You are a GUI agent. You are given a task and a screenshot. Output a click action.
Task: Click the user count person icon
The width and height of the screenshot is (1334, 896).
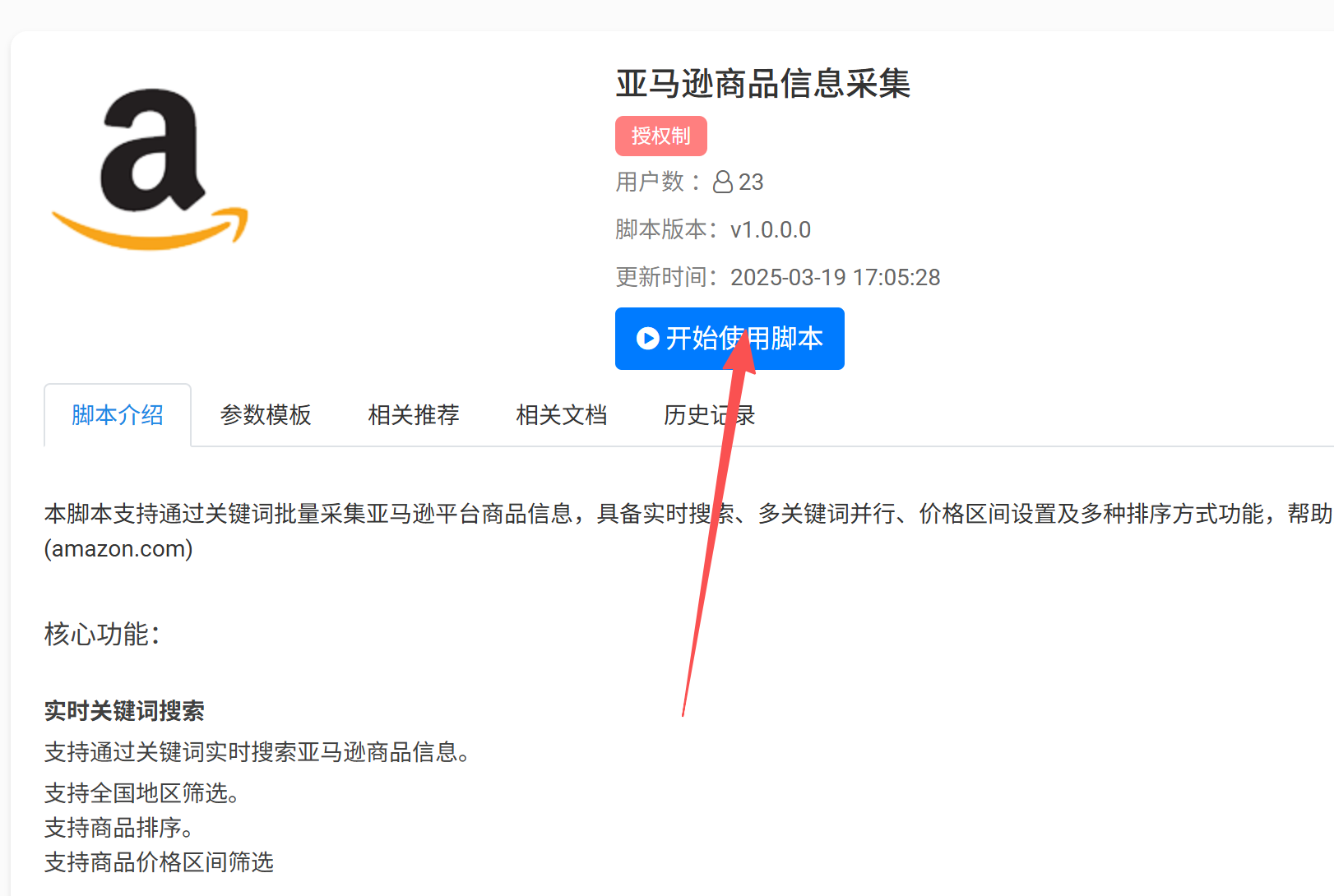(723, 182)
